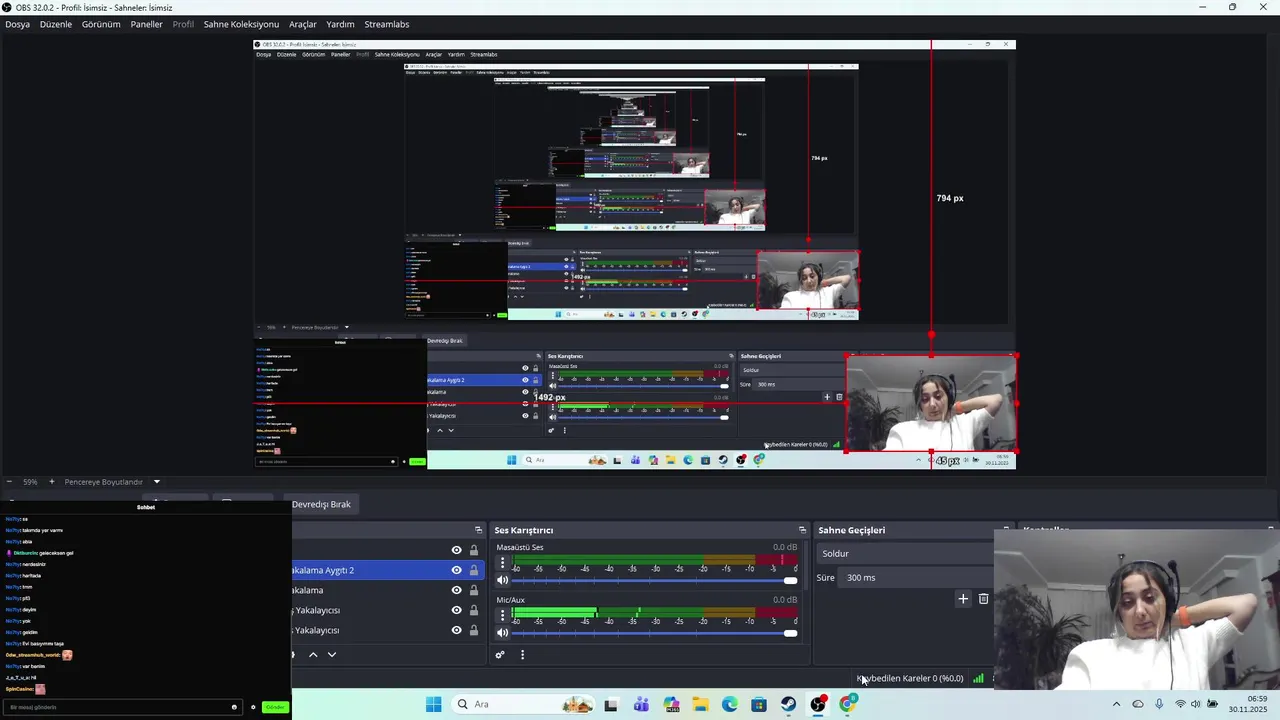The width and height of the screenshot is (1280, 720).
Task: Mute Masaüstü Ses audio
Action: [503, 580]
